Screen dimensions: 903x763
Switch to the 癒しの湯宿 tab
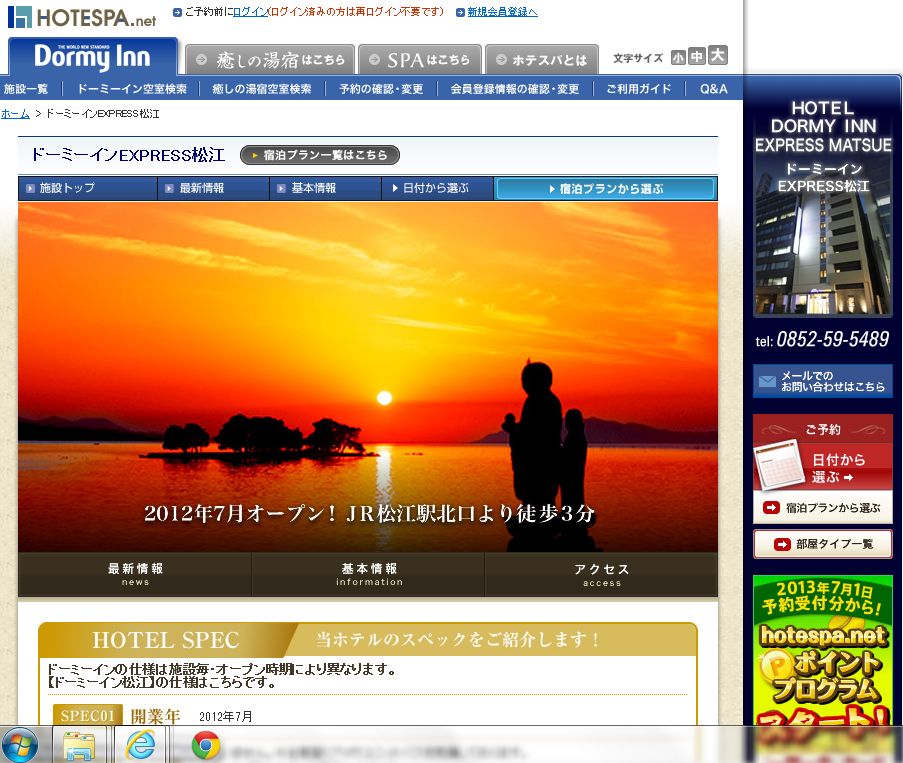[270, 60]
